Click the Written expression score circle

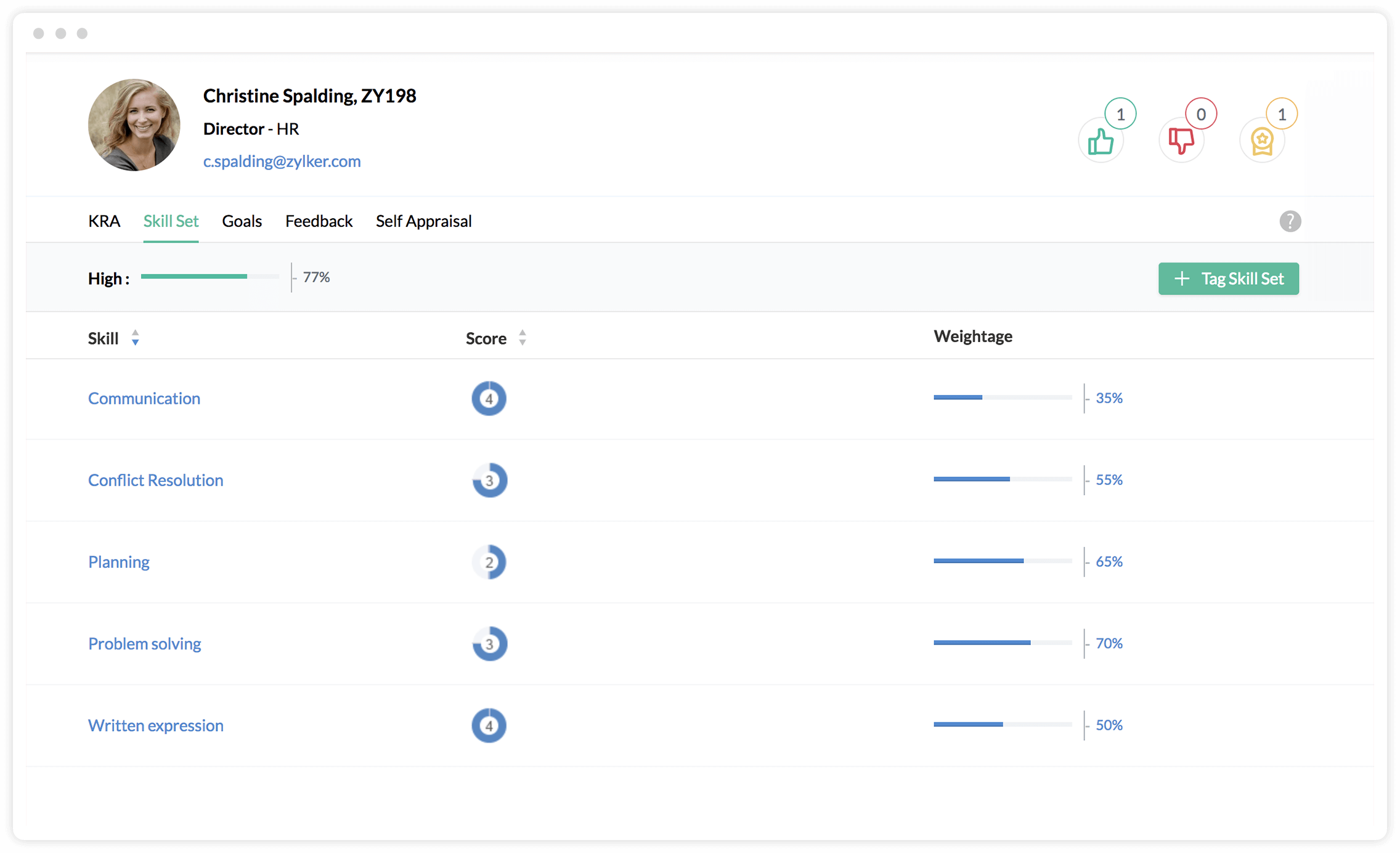coord(489,725)
